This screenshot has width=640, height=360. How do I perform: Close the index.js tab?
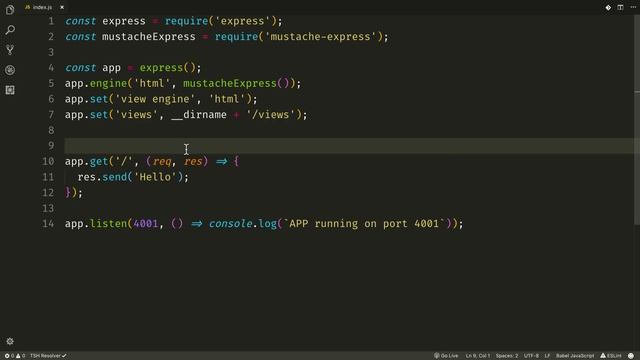click(62, 7)
